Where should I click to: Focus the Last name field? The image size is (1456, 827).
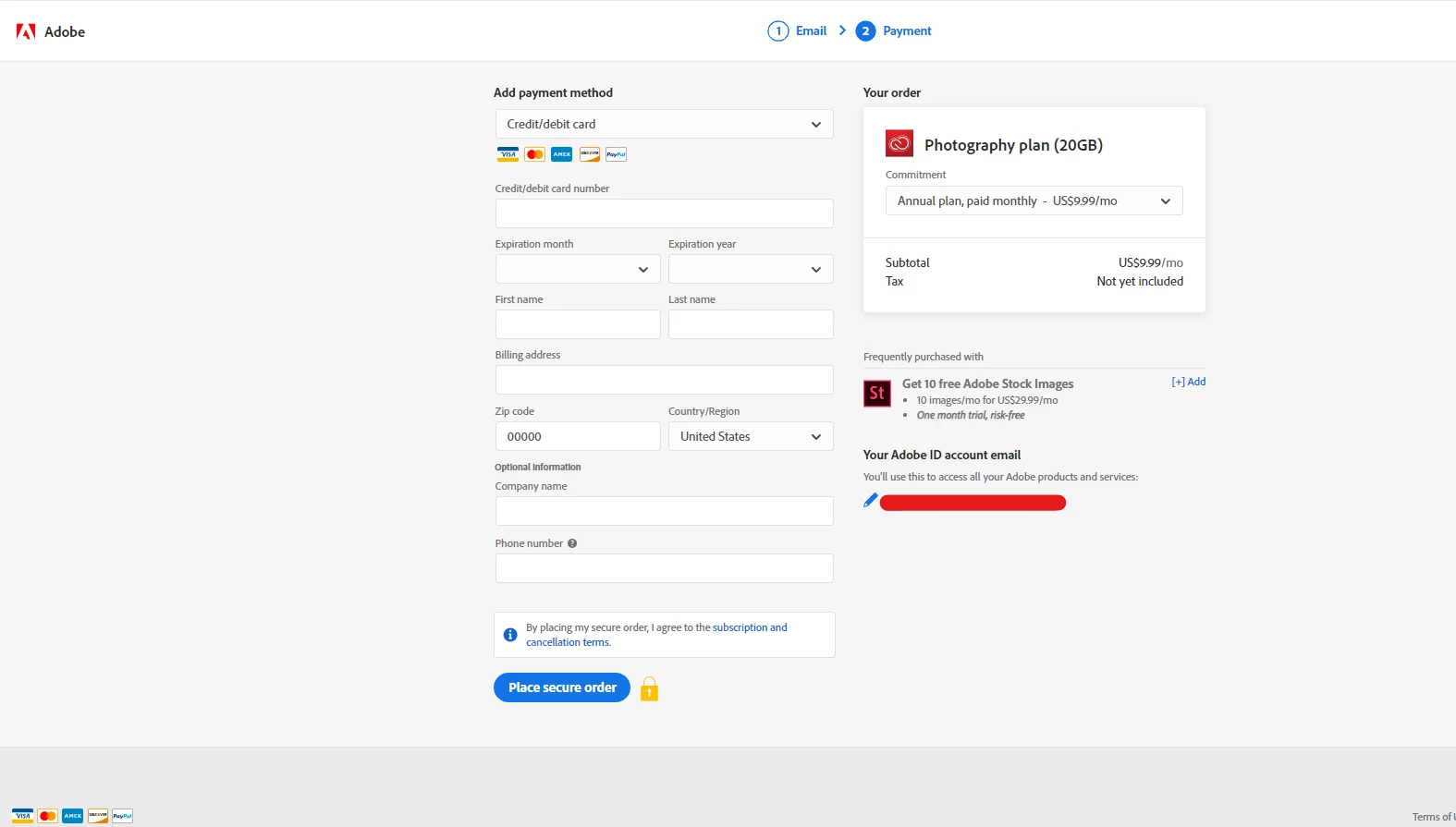(x=751, y=324)
